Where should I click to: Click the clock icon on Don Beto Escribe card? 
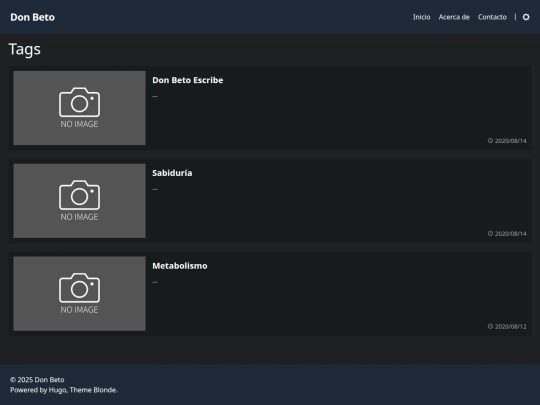[x=490, y=141]
